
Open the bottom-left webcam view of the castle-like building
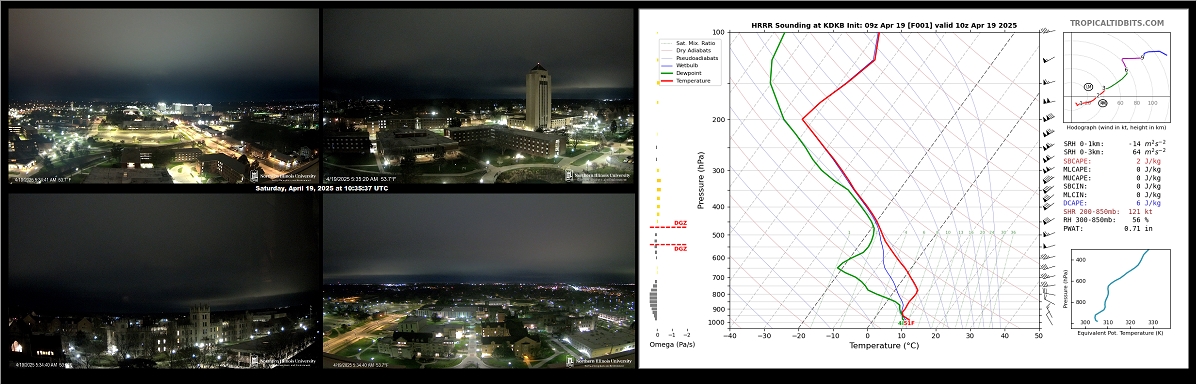coord(163,281)
